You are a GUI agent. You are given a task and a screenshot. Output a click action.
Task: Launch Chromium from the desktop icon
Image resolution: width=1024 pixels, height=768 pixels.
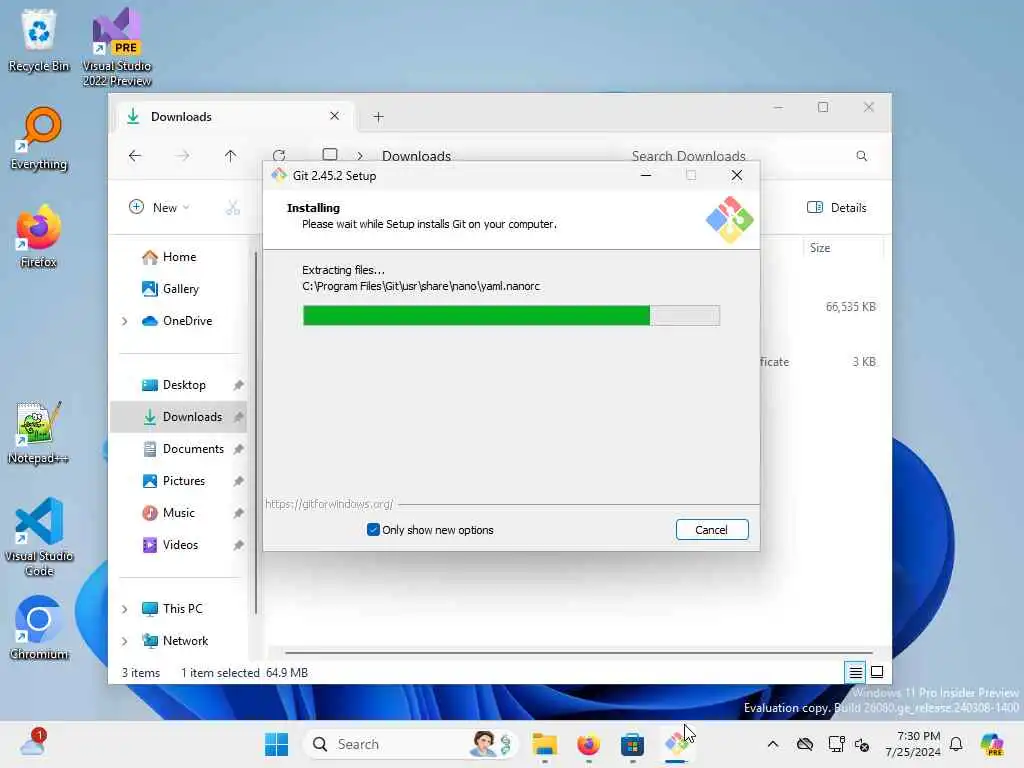[39, 627]
